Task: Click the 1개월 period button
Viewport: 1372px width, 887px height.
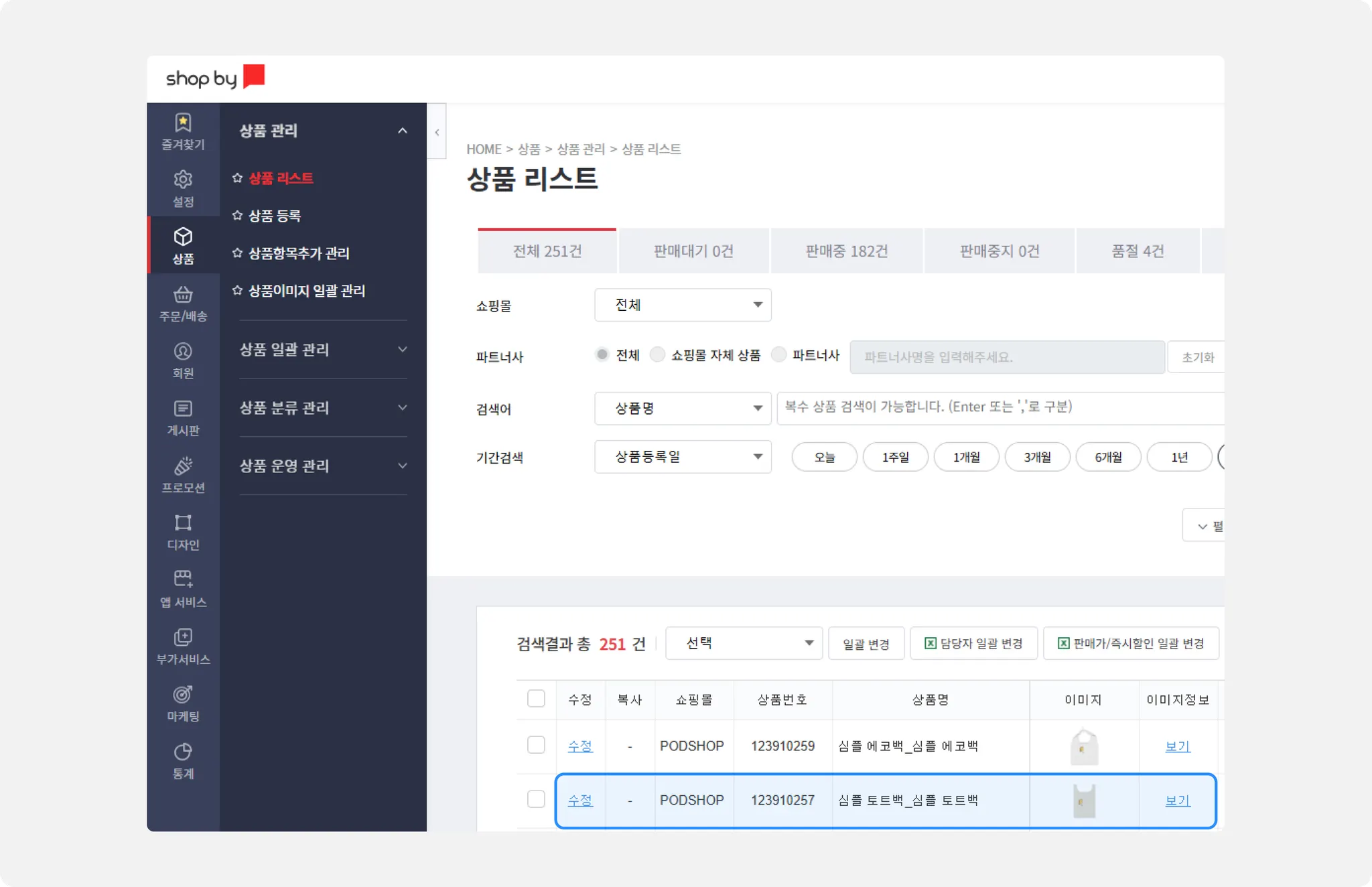Action: pos(966,457)
